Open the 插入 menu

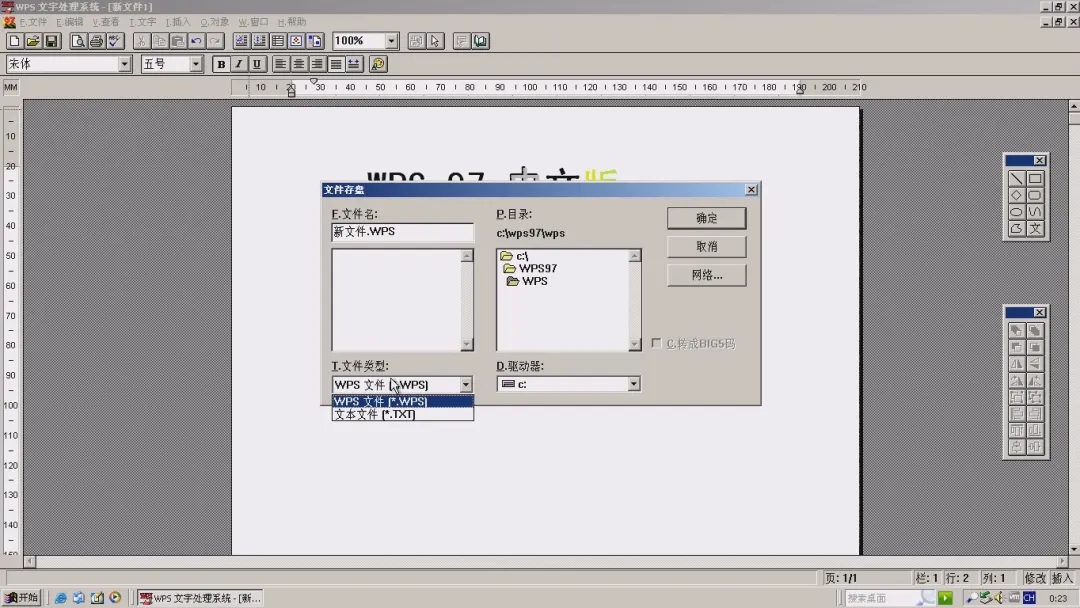tap(178, 22)
